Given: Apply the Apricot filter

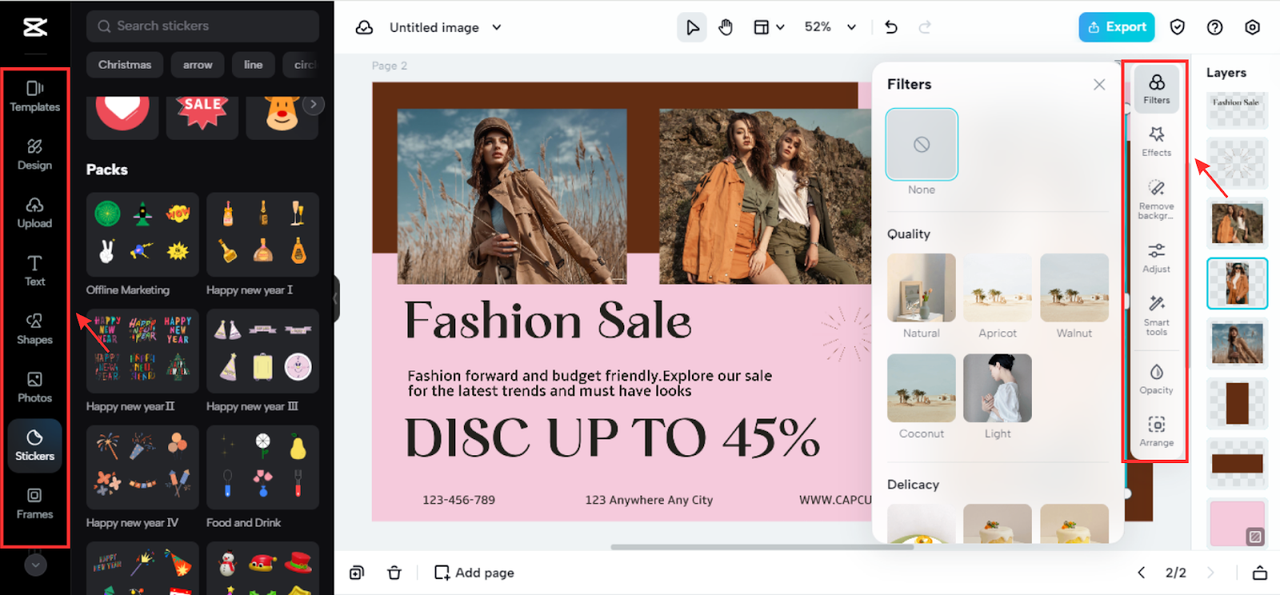Looking at the screenshot, I should [x=998, y=288].
